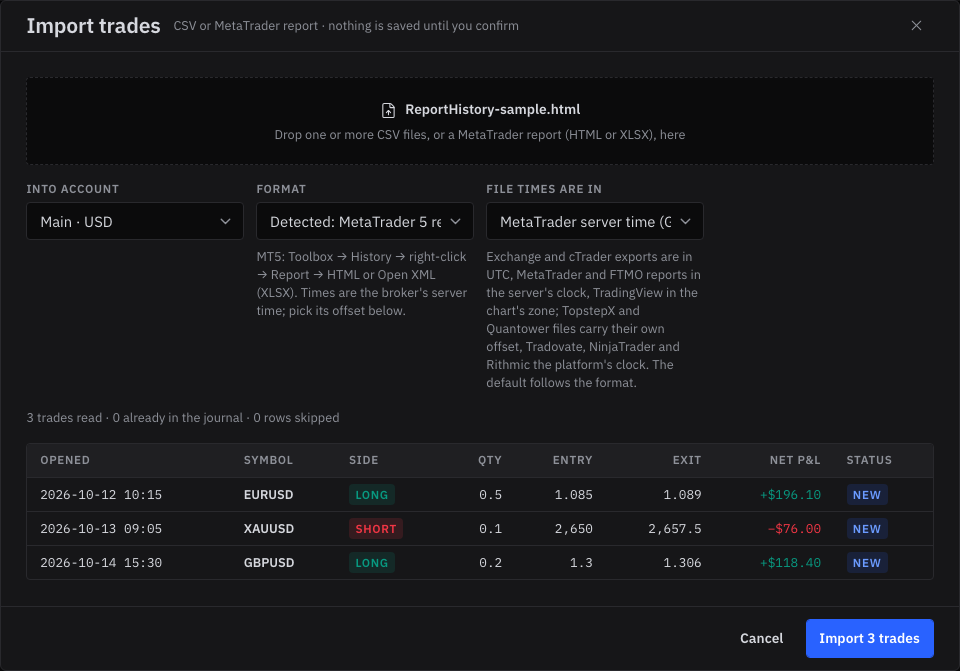Image resolution: width=960 pixels, height=671 pixels.
Task: Click the 3 trades read summary line
Action: 182,418
